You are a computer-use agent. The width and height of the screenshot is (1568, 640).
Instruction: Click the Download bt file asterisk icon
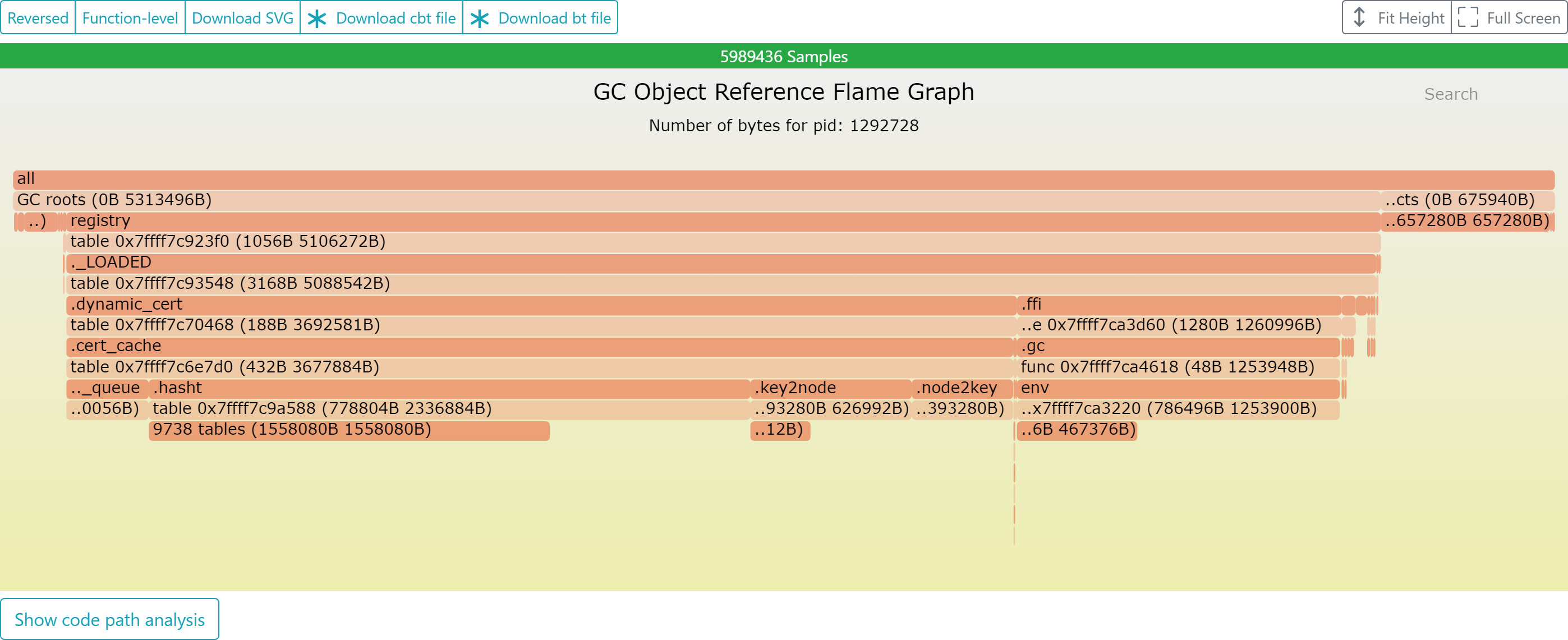point(480,19)
